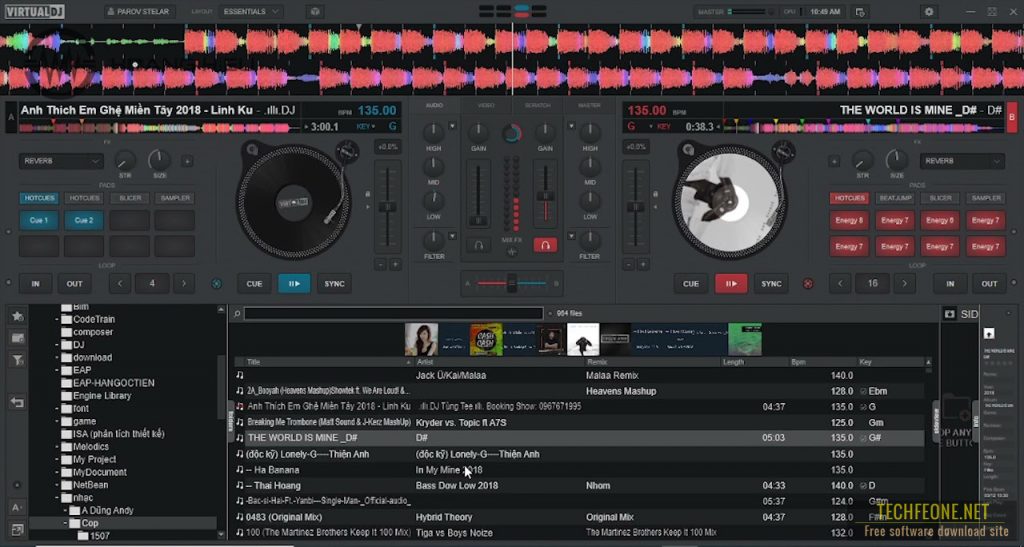
Task: Click the search magnifier icon
Action: tap(237, 314)
